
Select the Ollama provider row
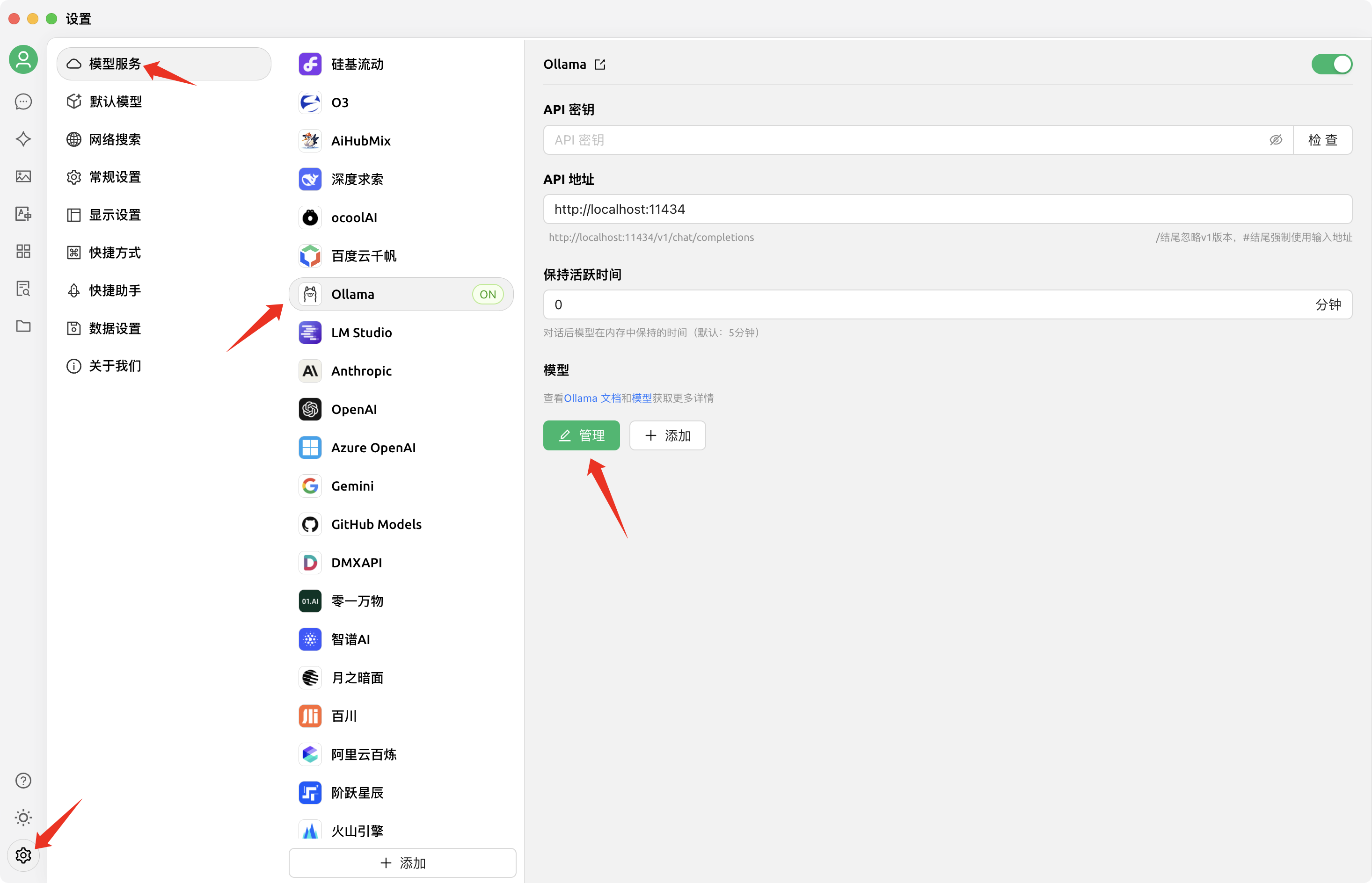[x=401, y=294]
